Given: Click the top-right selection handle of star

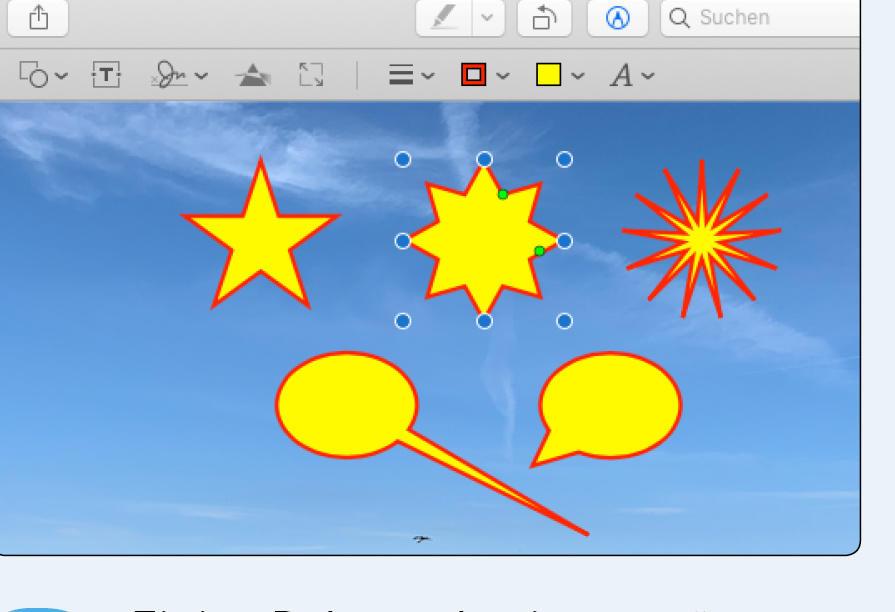Looking at the screenshot, I should (564, 159).
